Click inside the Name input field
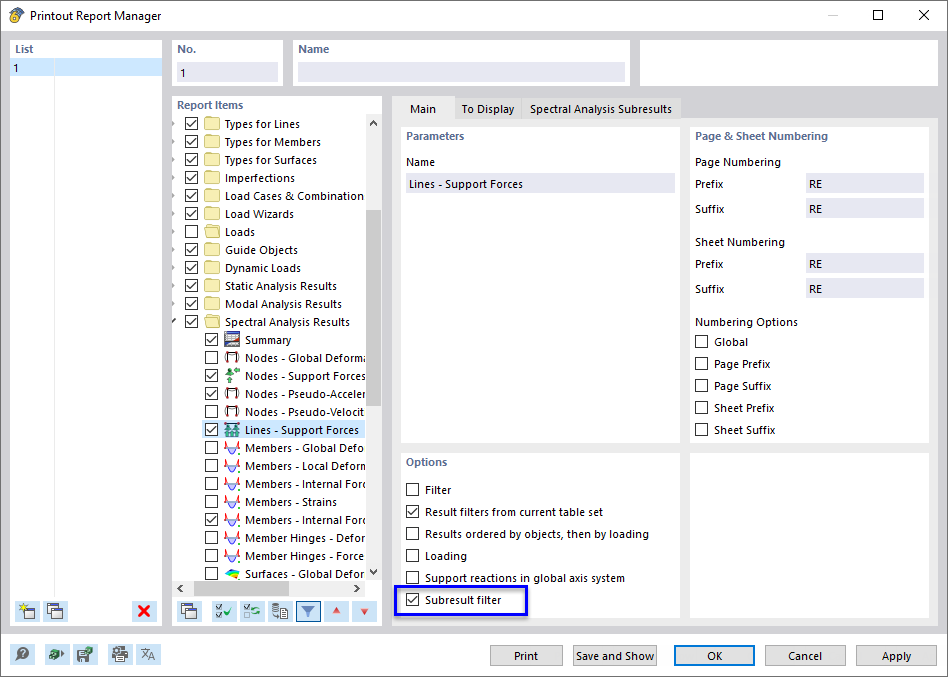The image size is (948, 677). tap(460, 71)
